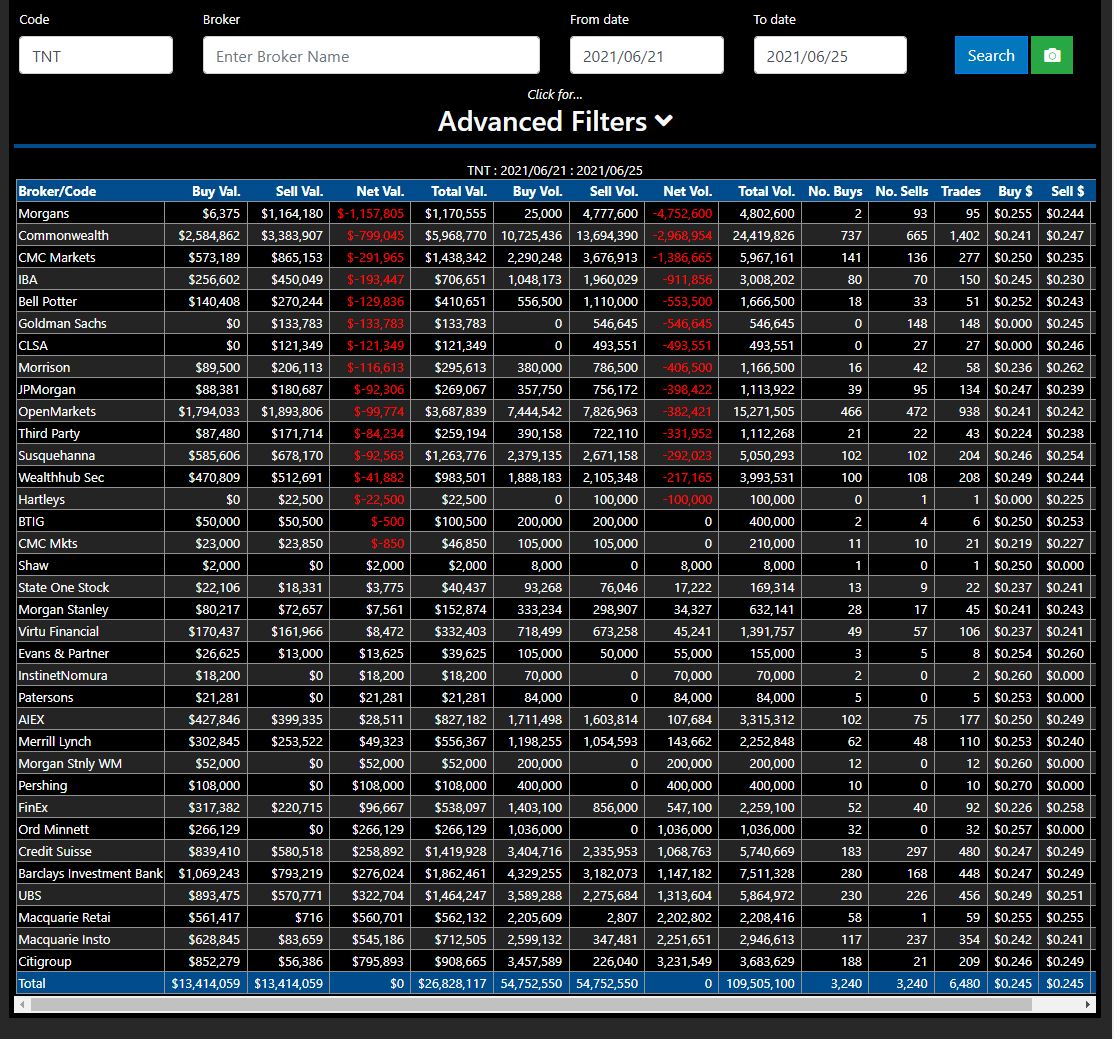Click the Credit Suisse broker name
This screenshot has width=1114, height=1039.
55,852
